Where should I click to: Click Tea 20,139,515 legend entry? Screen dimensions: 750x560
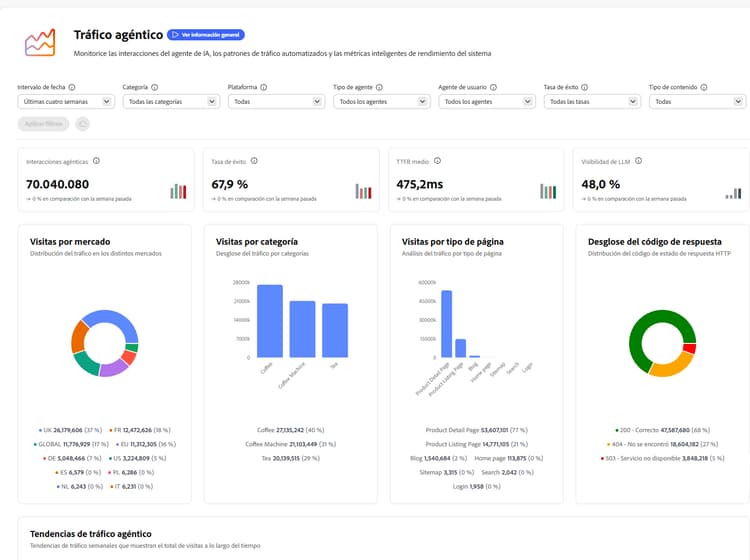point(290,458)
